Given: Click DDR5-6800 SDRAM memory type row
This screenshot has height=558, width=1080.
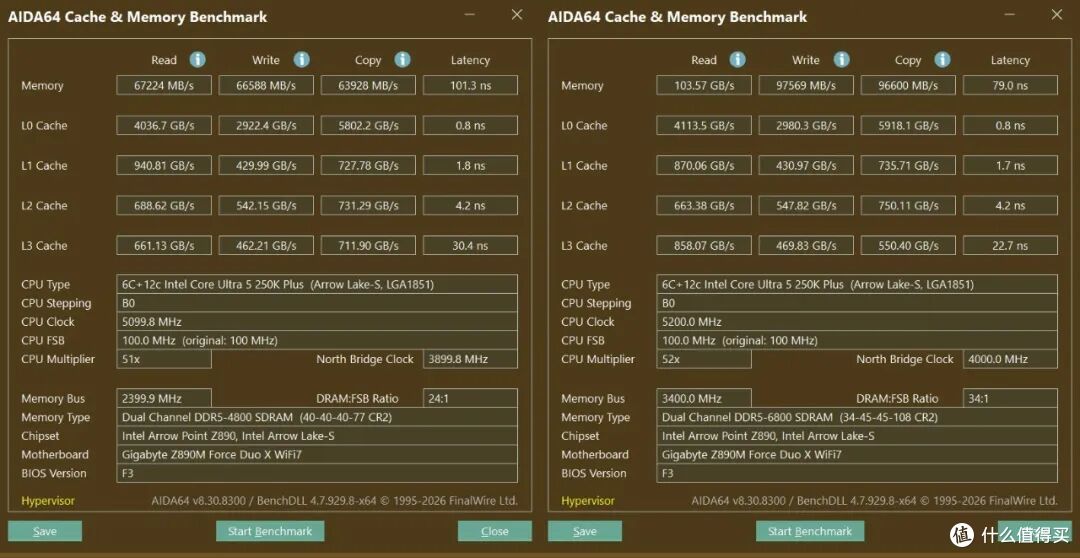Looking at the screenshot, I should [857, 417].
